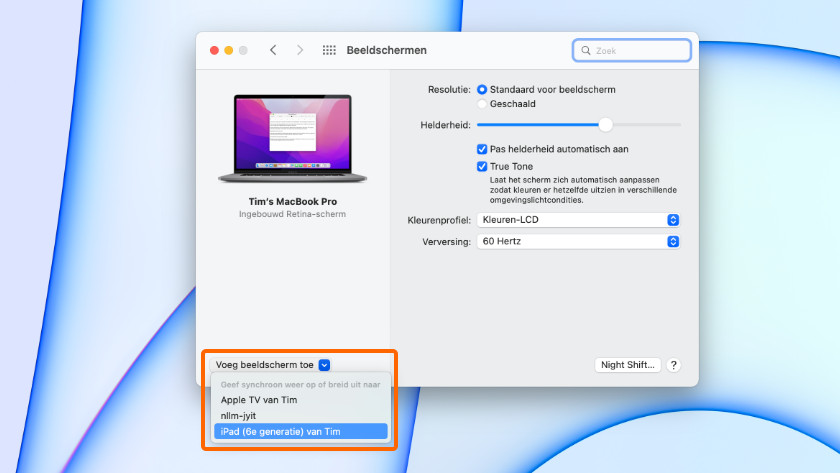Click the search magnifier icon
This screenshot has width=840, height=473.
586,50
